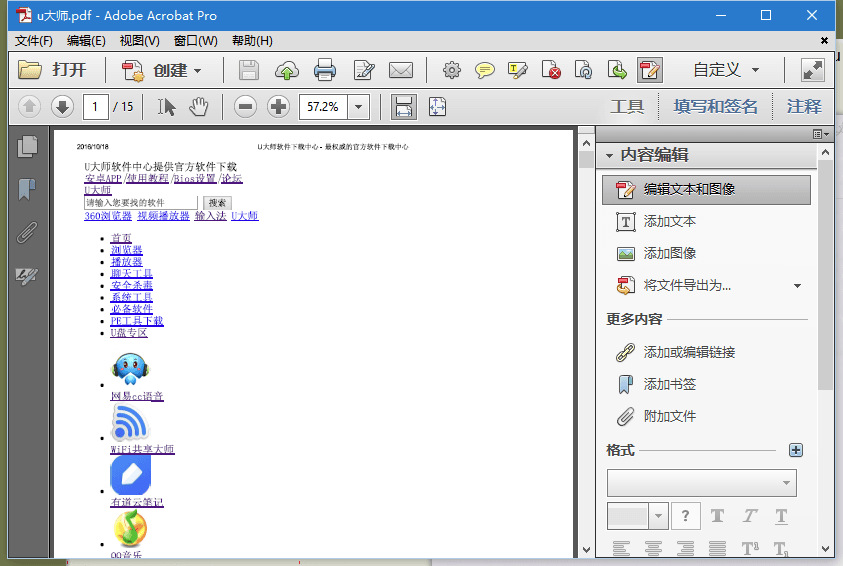Click the Open folder icon
This screenshot has width=843, height=566.
tap(30, 70)
